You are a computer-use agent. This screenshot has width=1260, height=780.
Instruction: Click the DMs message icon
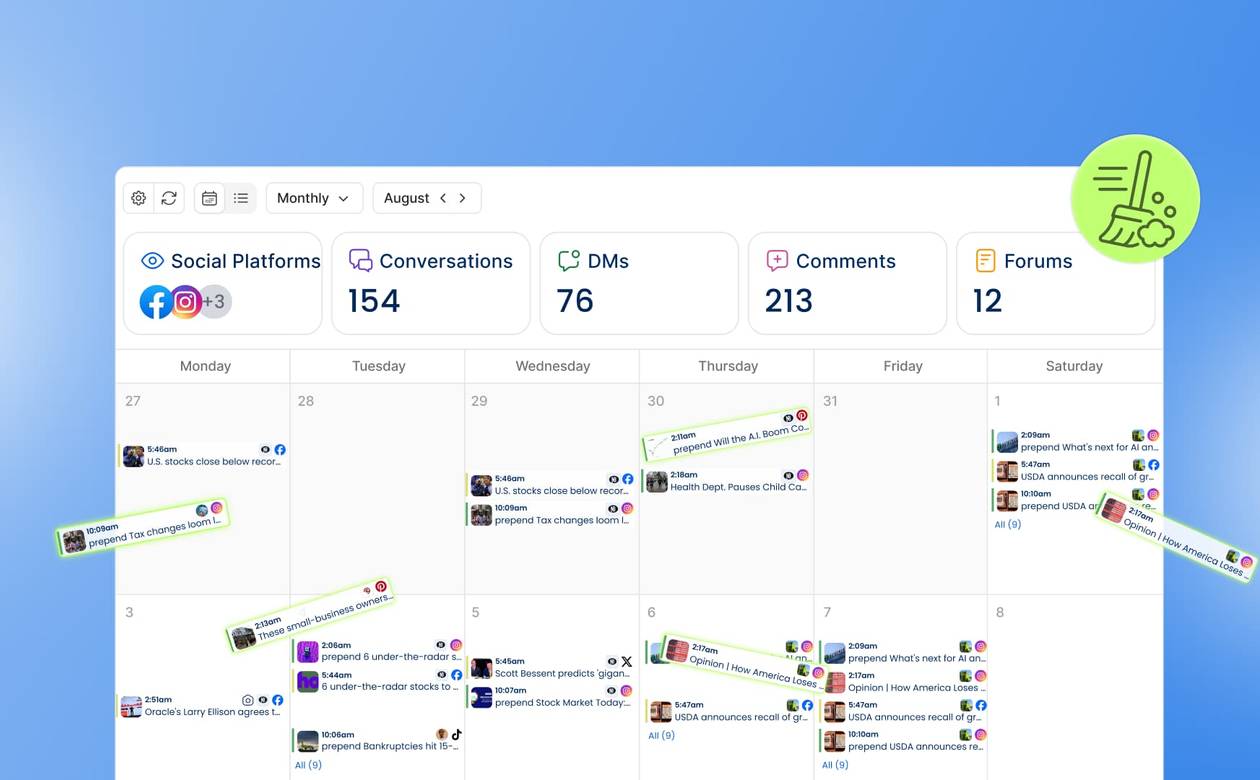pyautogui.click(x=569, y=260)
